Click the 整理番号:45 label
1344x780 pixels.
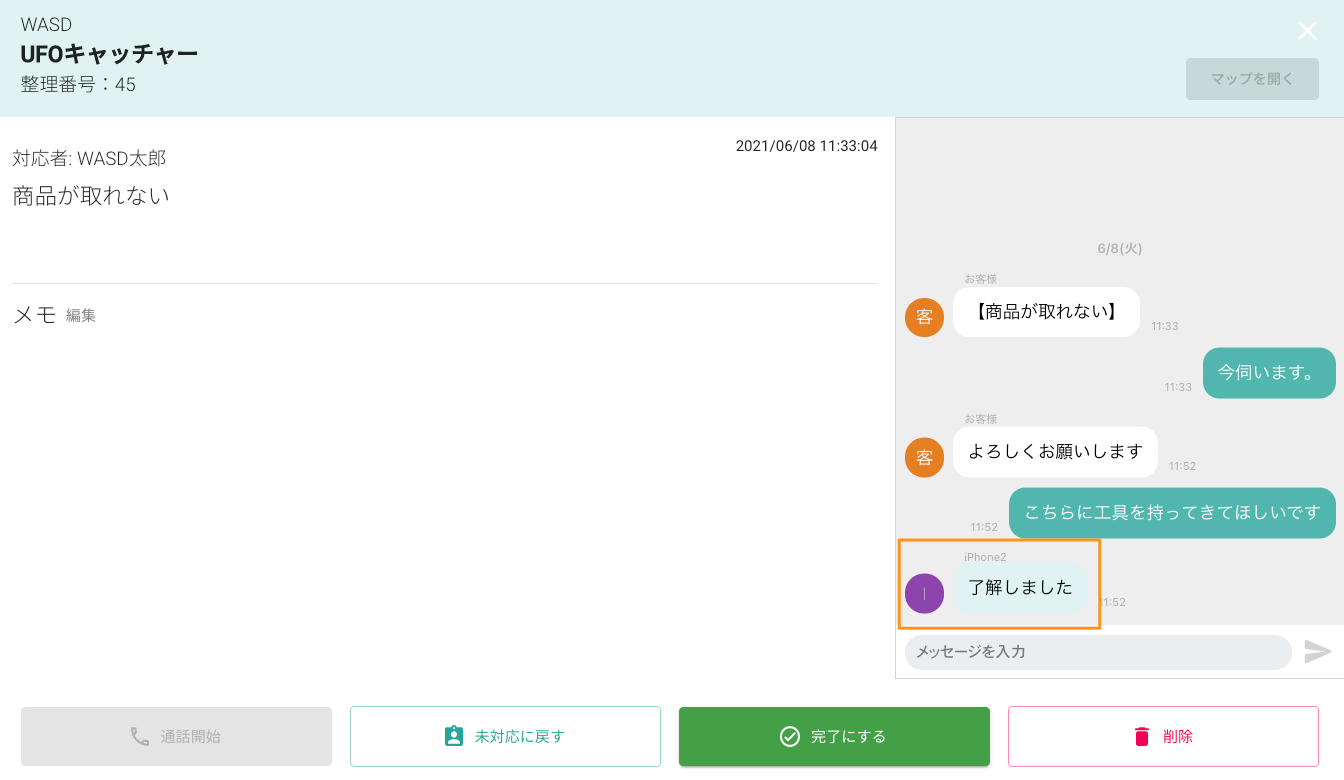(78, 85)
